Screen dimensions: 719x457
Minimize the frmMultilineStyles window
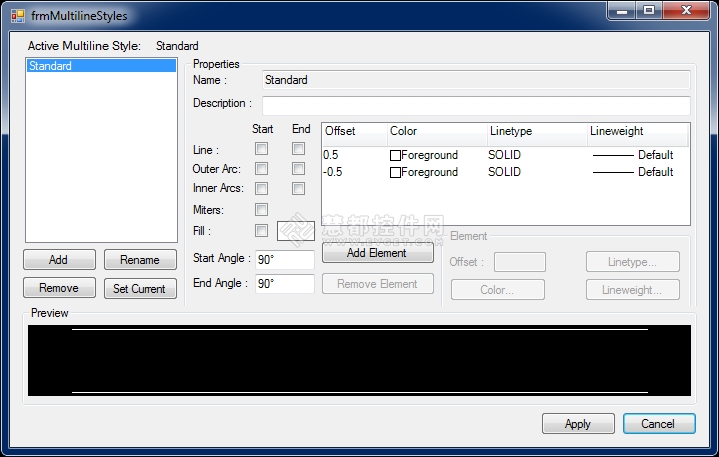pyautogui.click(x=622, y=11)
